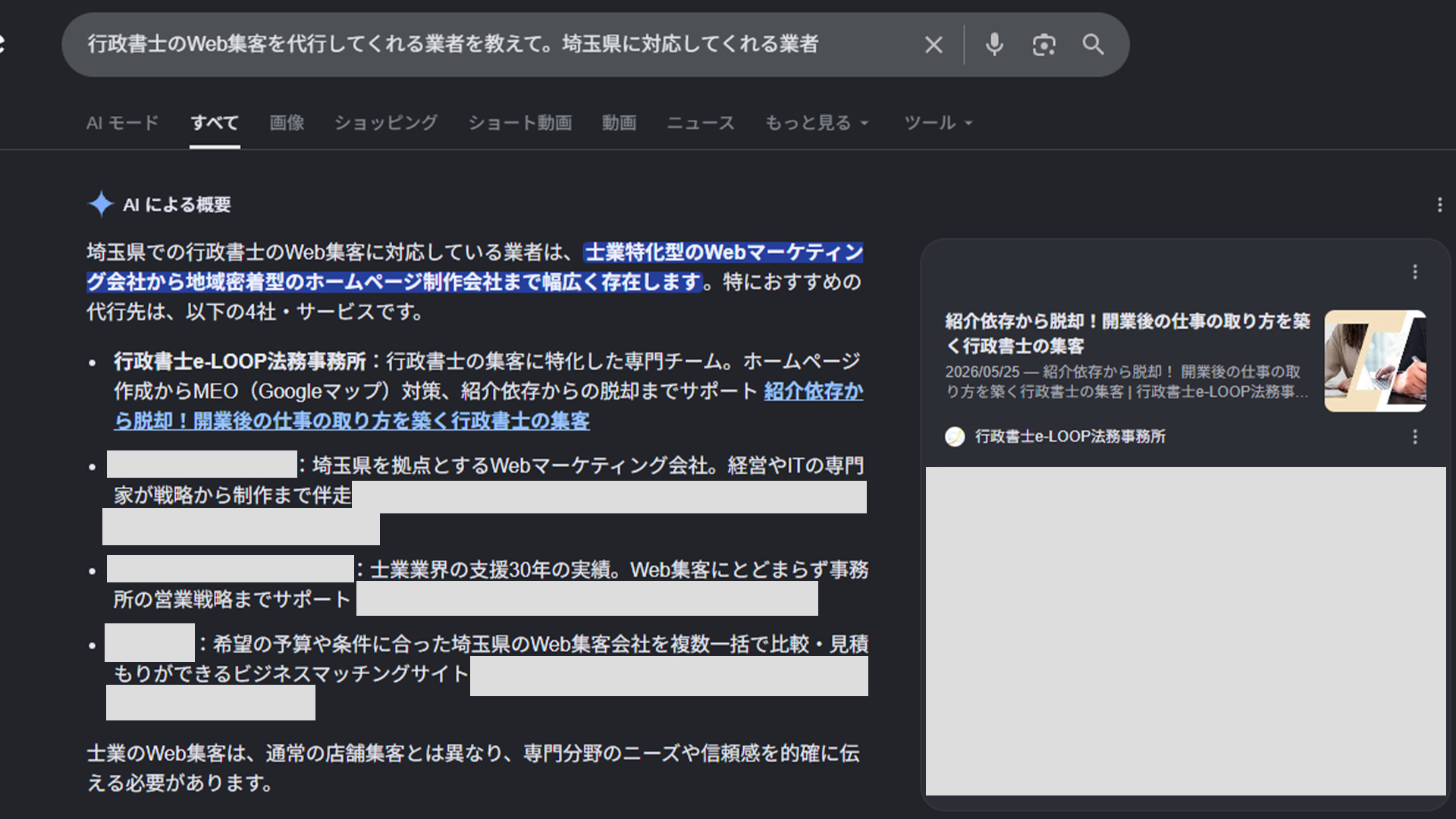Select the すべて tab

pyautogui.click(x=215, y=123)
